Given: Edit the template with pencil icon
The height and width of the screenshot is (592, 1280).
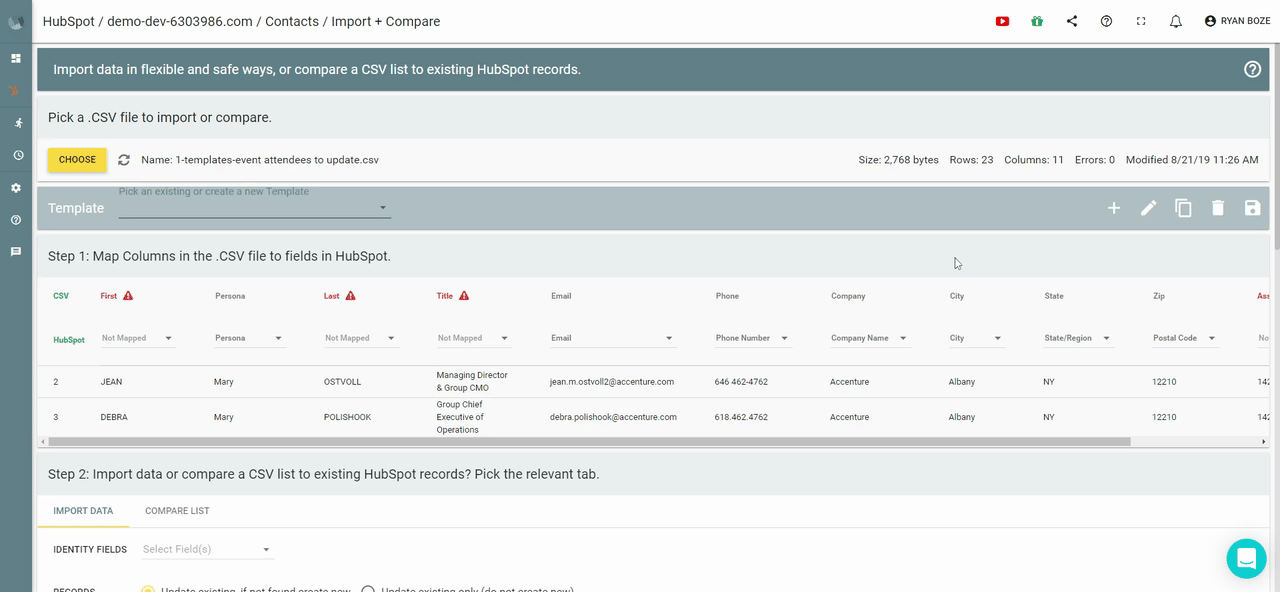Looking at the screenshot, I should coord(1149,208).
